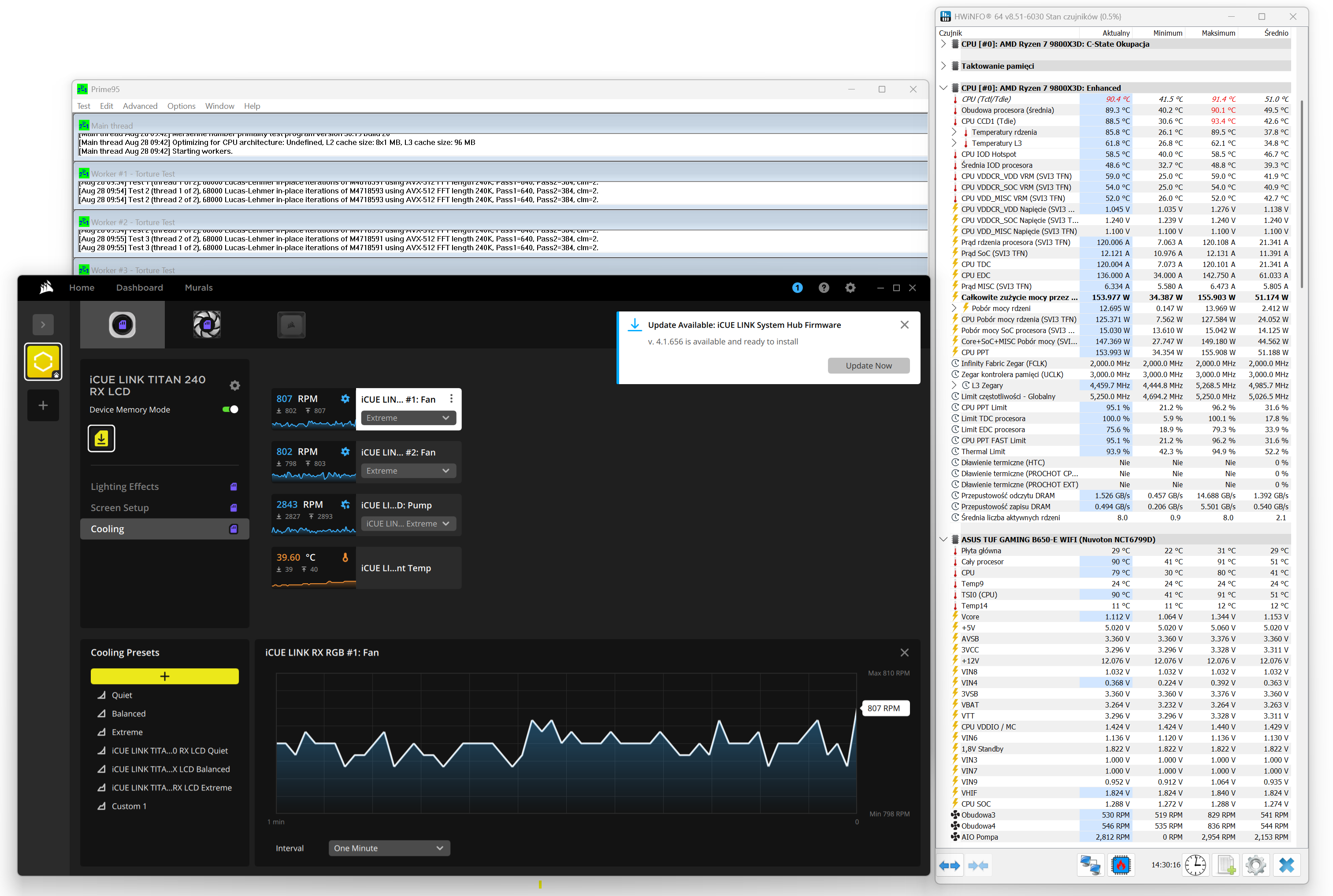Click the memory chip icon beside Screen Setup
1333x896 pixels.
233,507
